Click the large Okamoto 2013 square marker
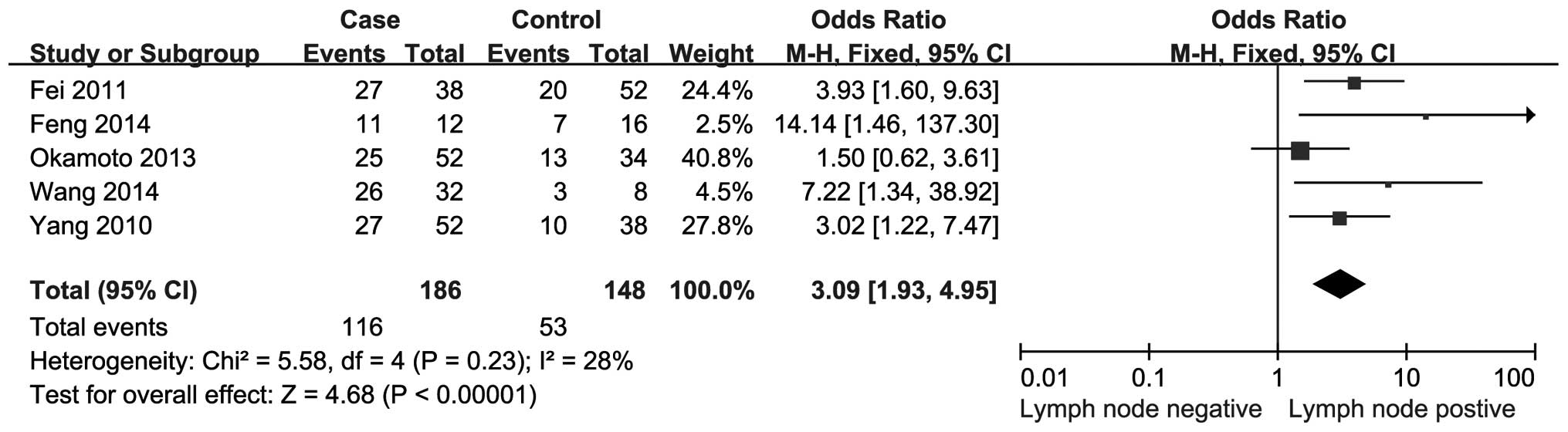The image size is (1568, 432). coord(1300,150)
